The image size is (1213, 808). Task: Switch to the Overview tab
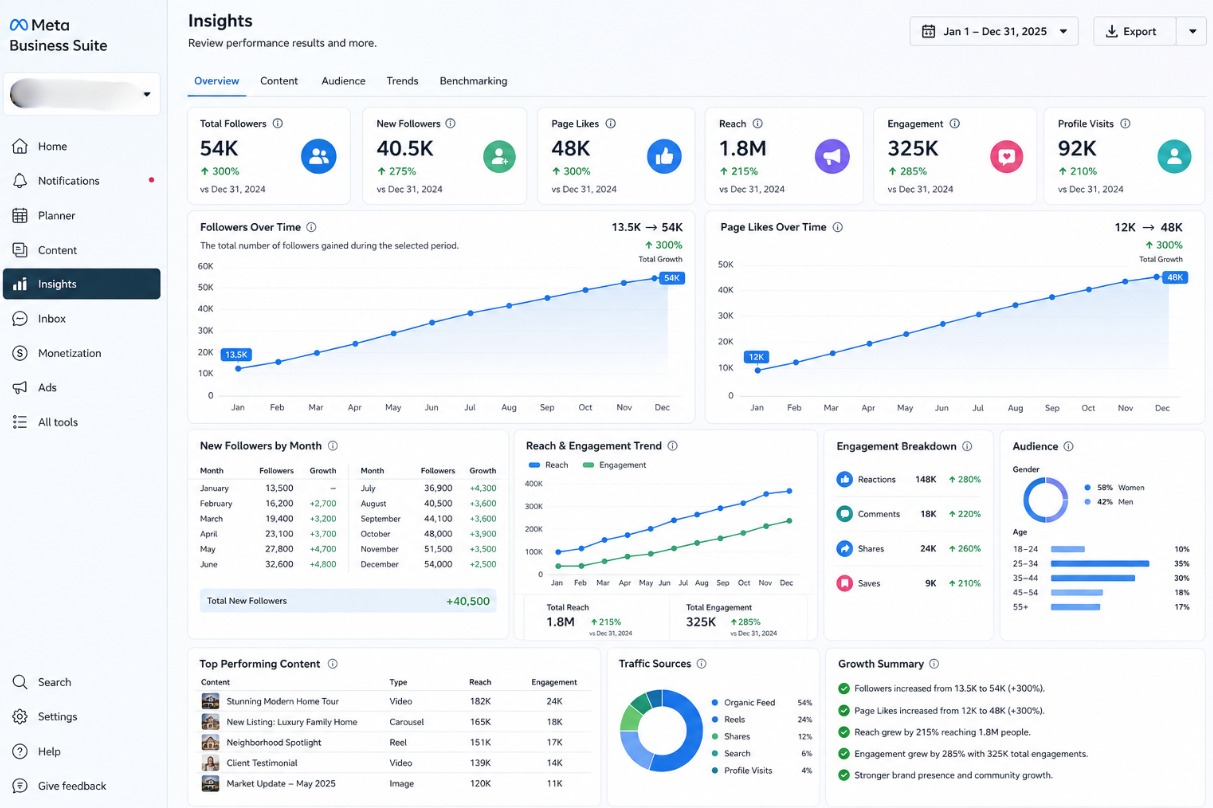click(217, 81)
